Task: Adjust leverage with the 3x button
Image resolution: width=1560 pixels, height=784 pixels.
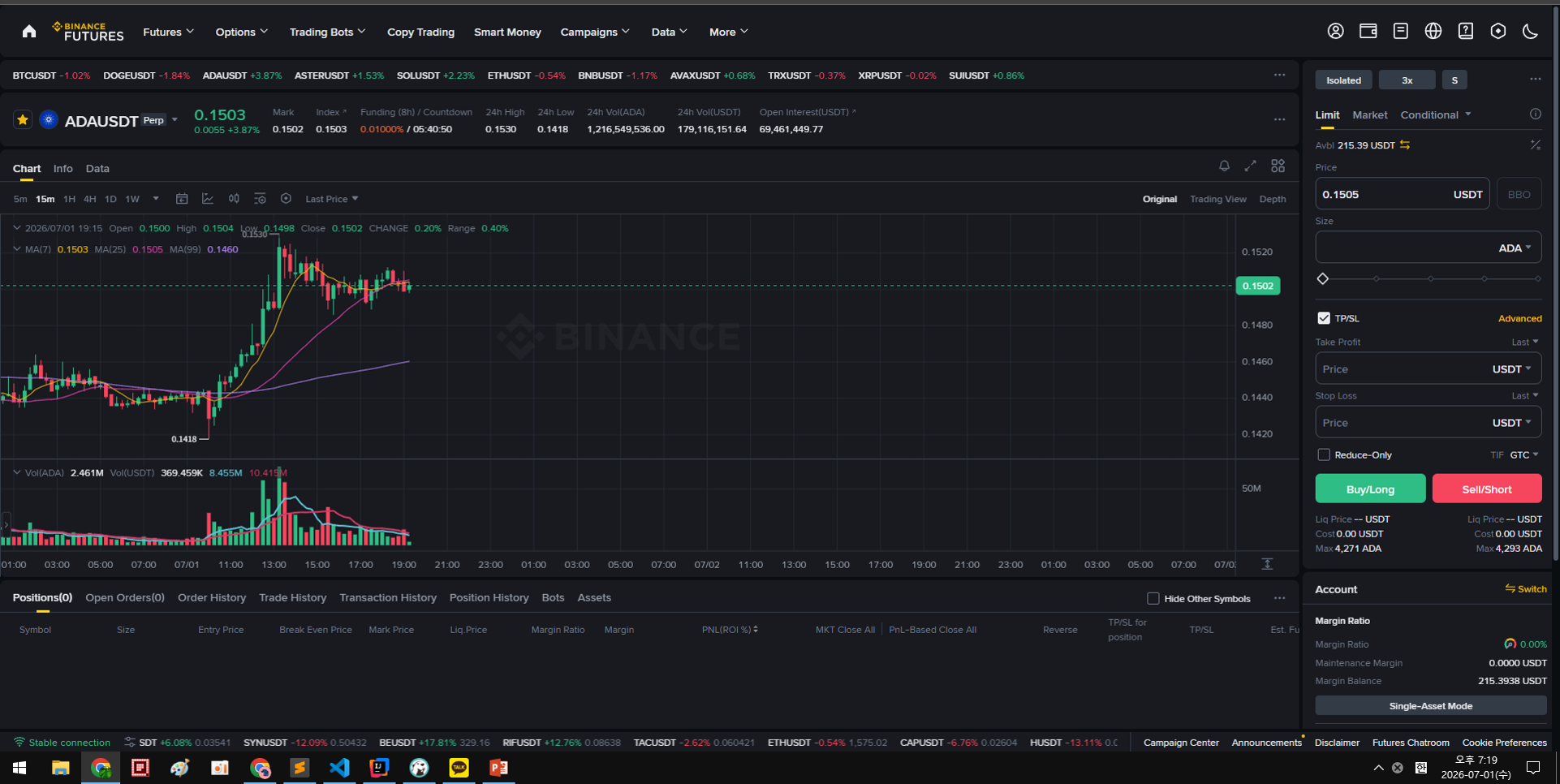Action: (x=1407, y=80)
